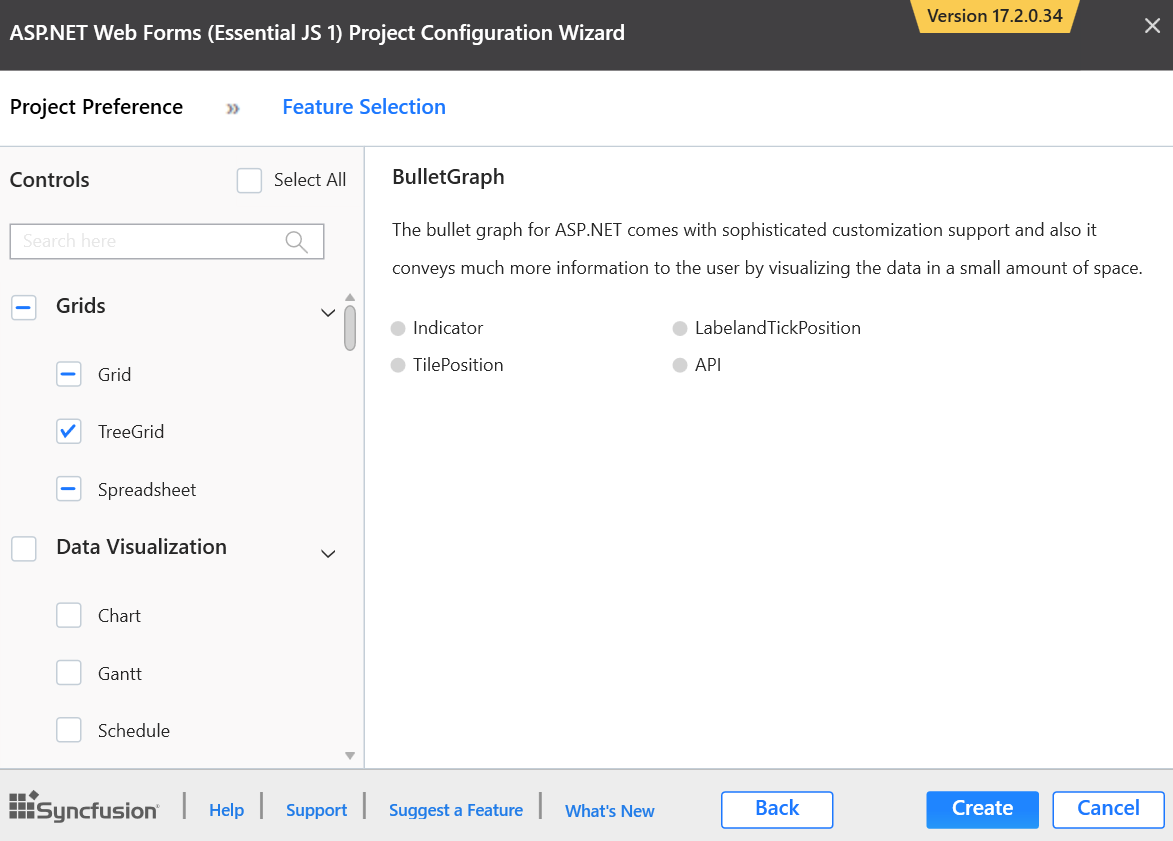The width and height of the screenshot is (1173, 841).
Task: Click the Create button
Action: tap(982, 810)
